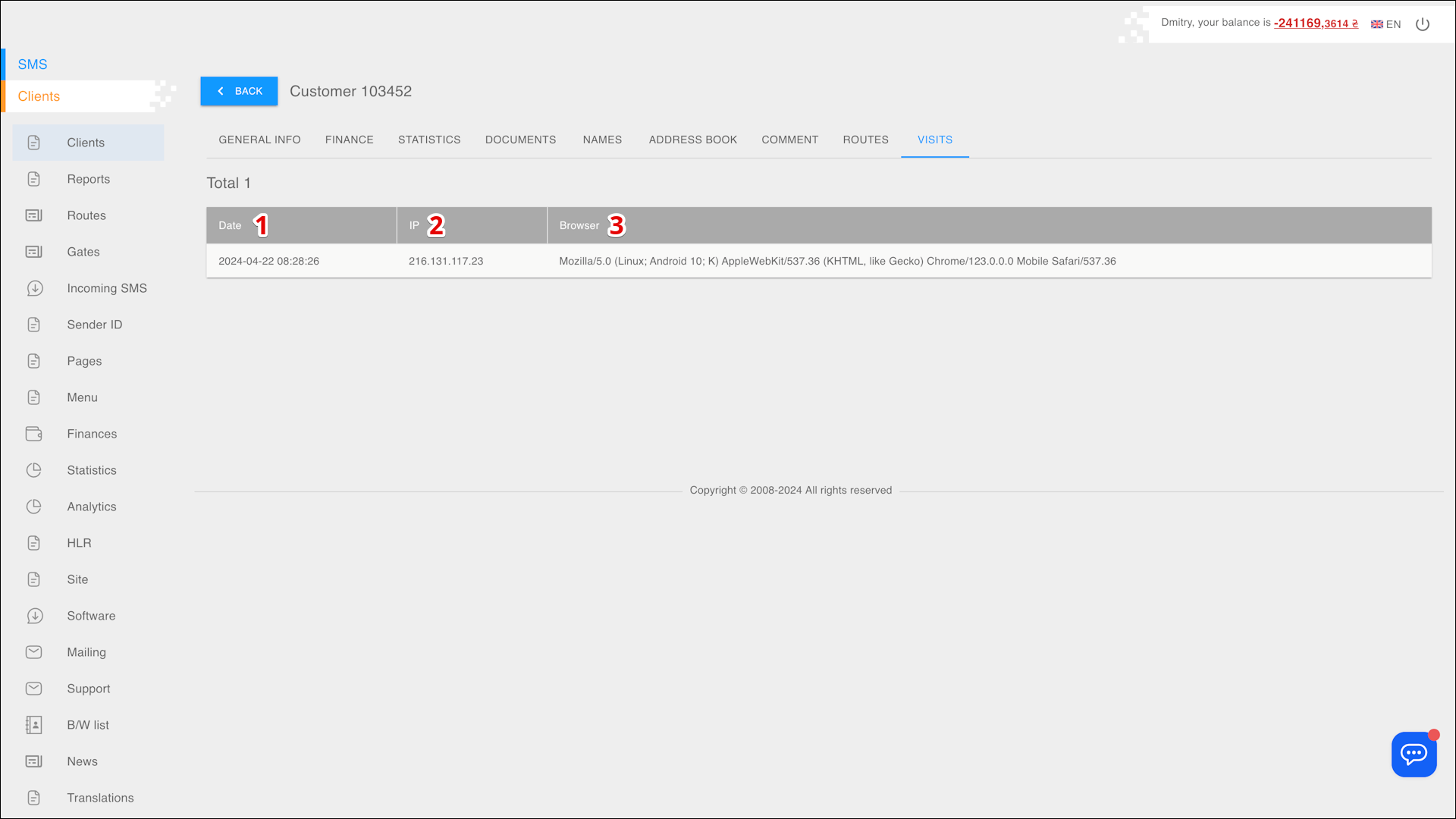Click the Statistics pie chart icon
This screenshot has height=819, width=1456.
[34, 470]
